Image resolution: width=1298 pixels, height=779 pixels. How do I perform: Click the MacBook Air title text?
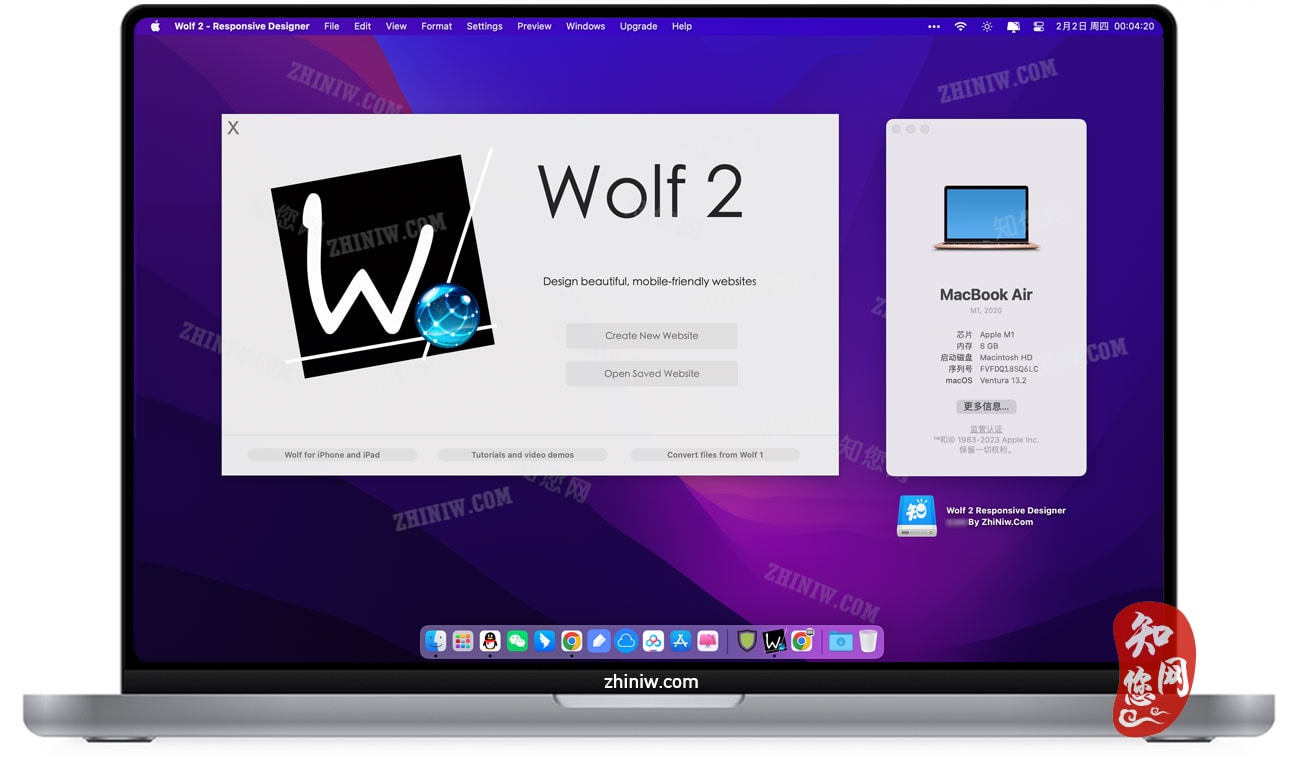[986, 295]
